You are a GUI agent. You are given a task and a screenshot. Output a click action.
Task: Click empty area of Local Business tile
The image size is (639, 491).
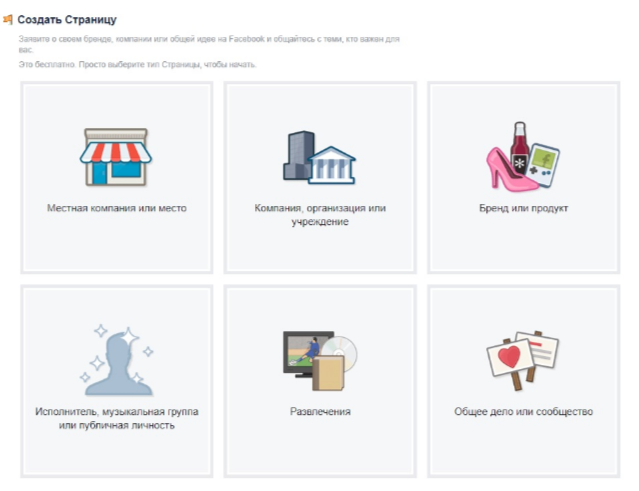[x=117, y=244]
